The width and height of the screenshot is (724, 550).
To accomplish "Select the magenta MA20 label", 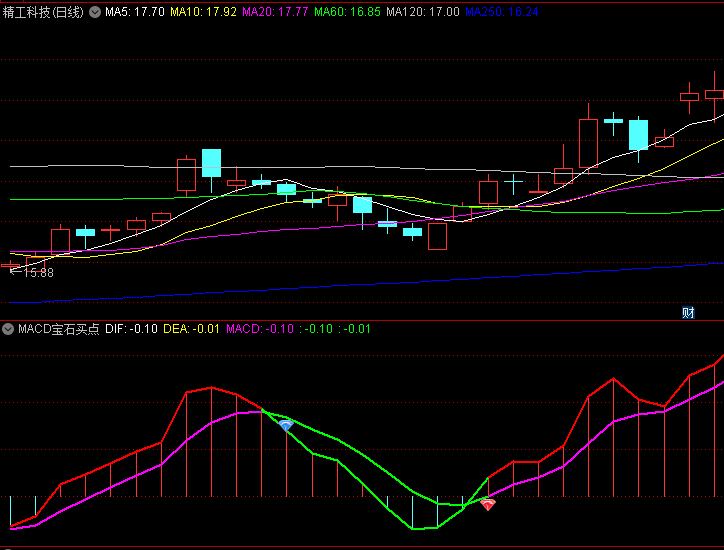I will click(x=275, y=12).
